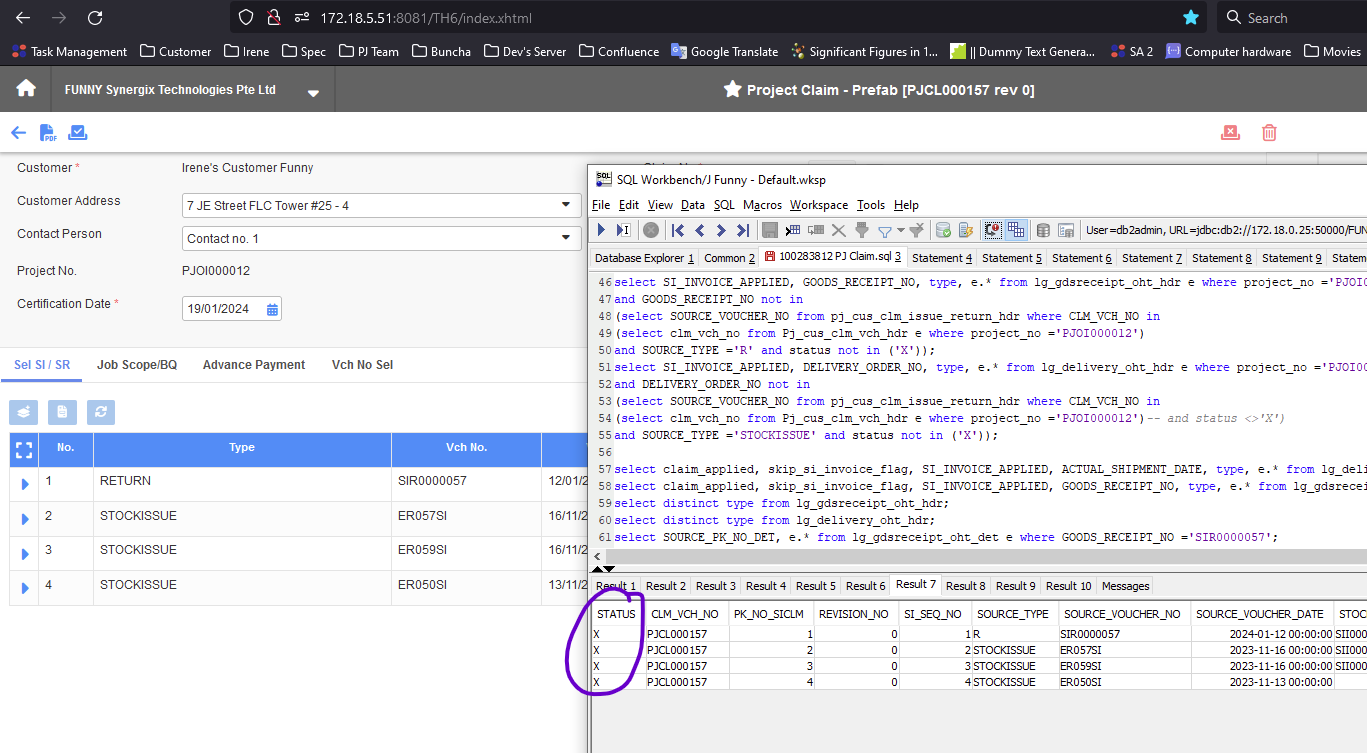Click the browser Search field

pos(1290,18)
